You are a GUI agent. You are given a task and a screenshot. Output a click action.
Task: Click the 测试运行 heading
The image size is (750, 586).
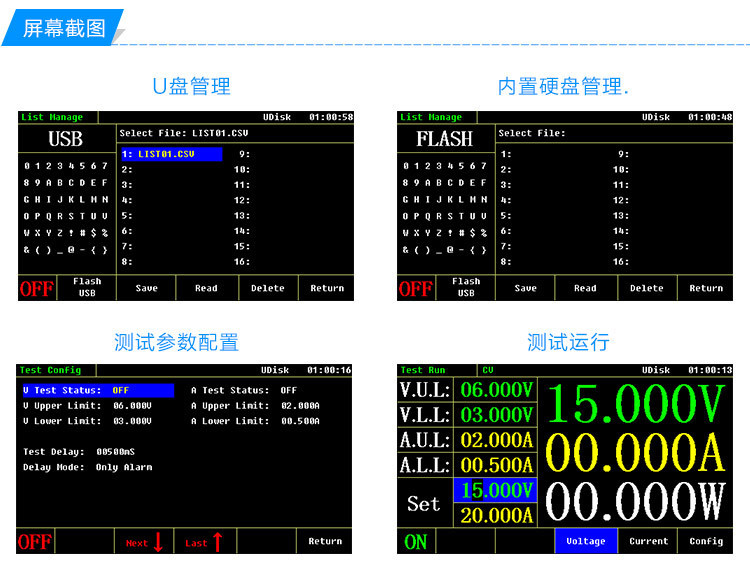point(568,343)
